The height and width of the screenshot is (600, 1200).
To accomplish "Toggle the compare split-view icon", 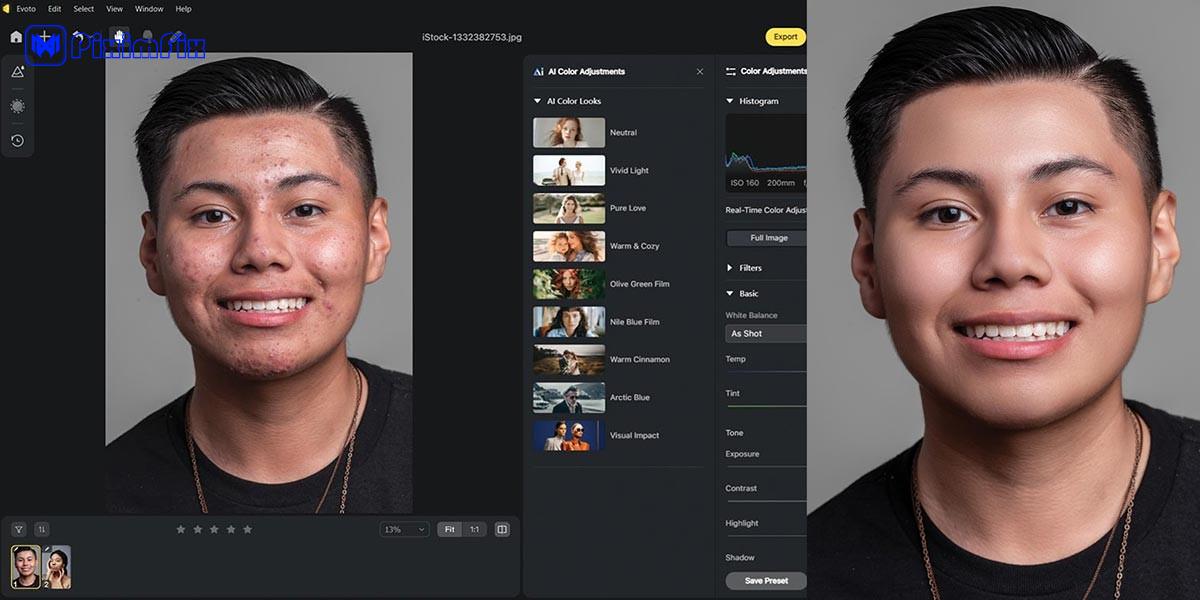I will [x=503, y=529].
